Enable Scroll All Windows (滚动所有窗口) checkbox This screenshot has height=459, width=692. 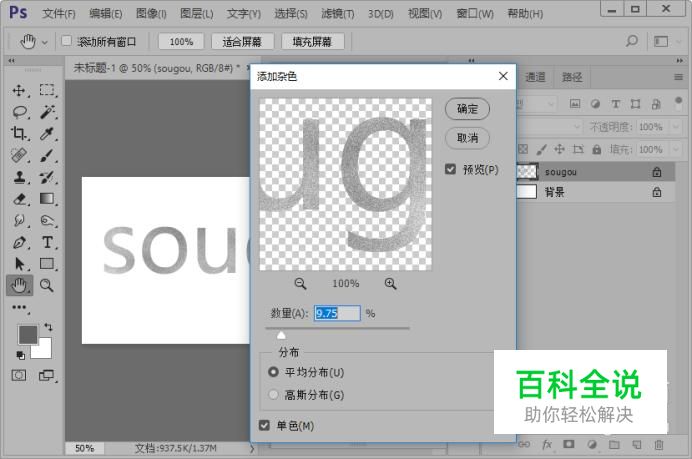point(66,41)
